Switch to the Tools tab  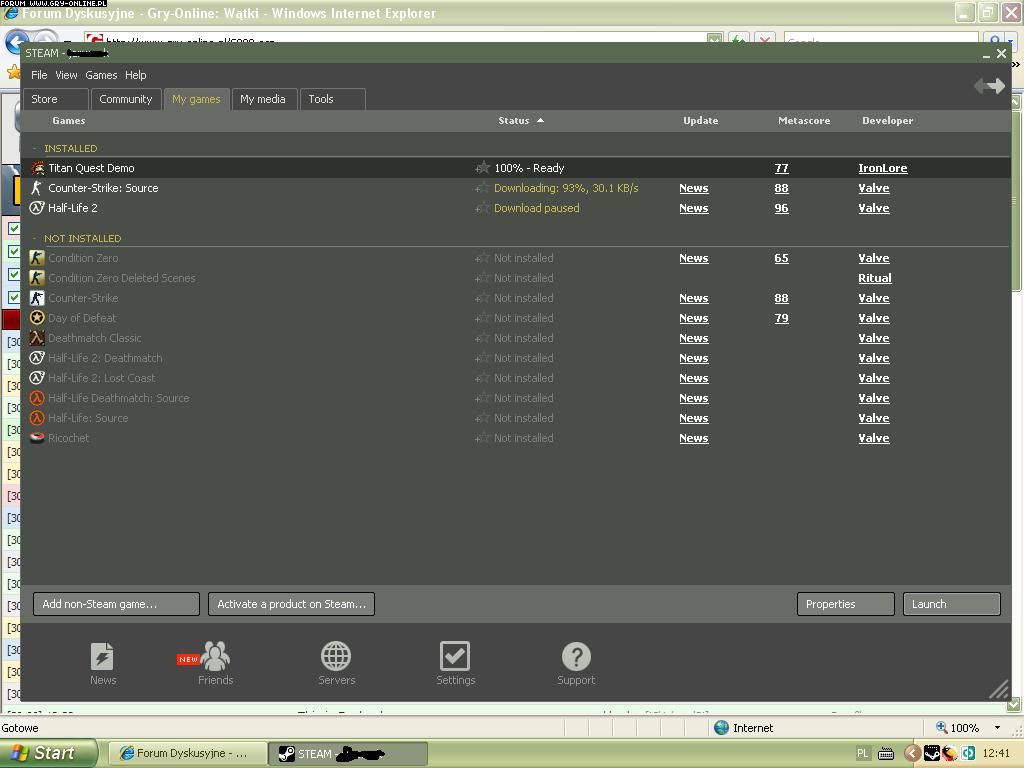pyautogui.click(x=332, y=99)
